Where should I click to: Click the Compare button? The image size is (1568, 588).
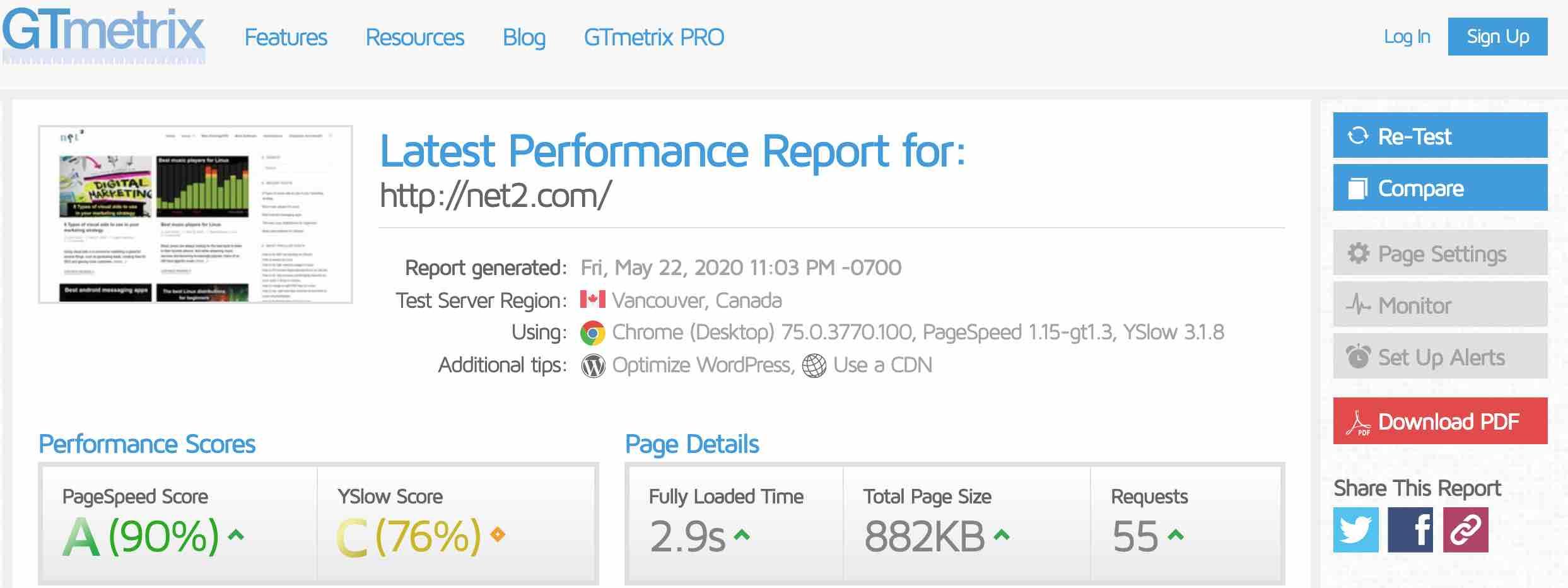point(1441,187)
